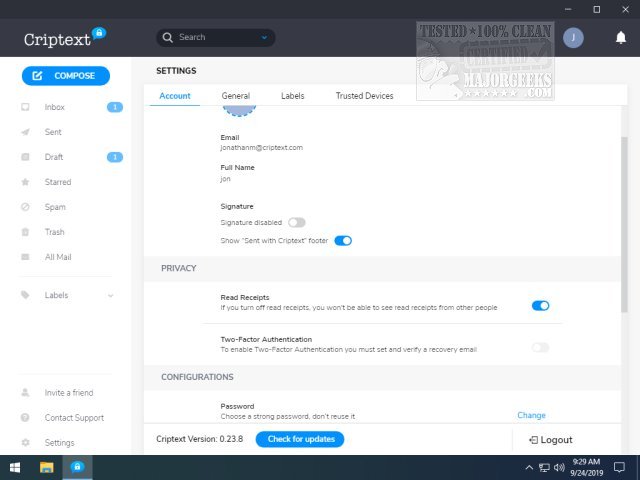Click the Sent paper plane icon

25,132
